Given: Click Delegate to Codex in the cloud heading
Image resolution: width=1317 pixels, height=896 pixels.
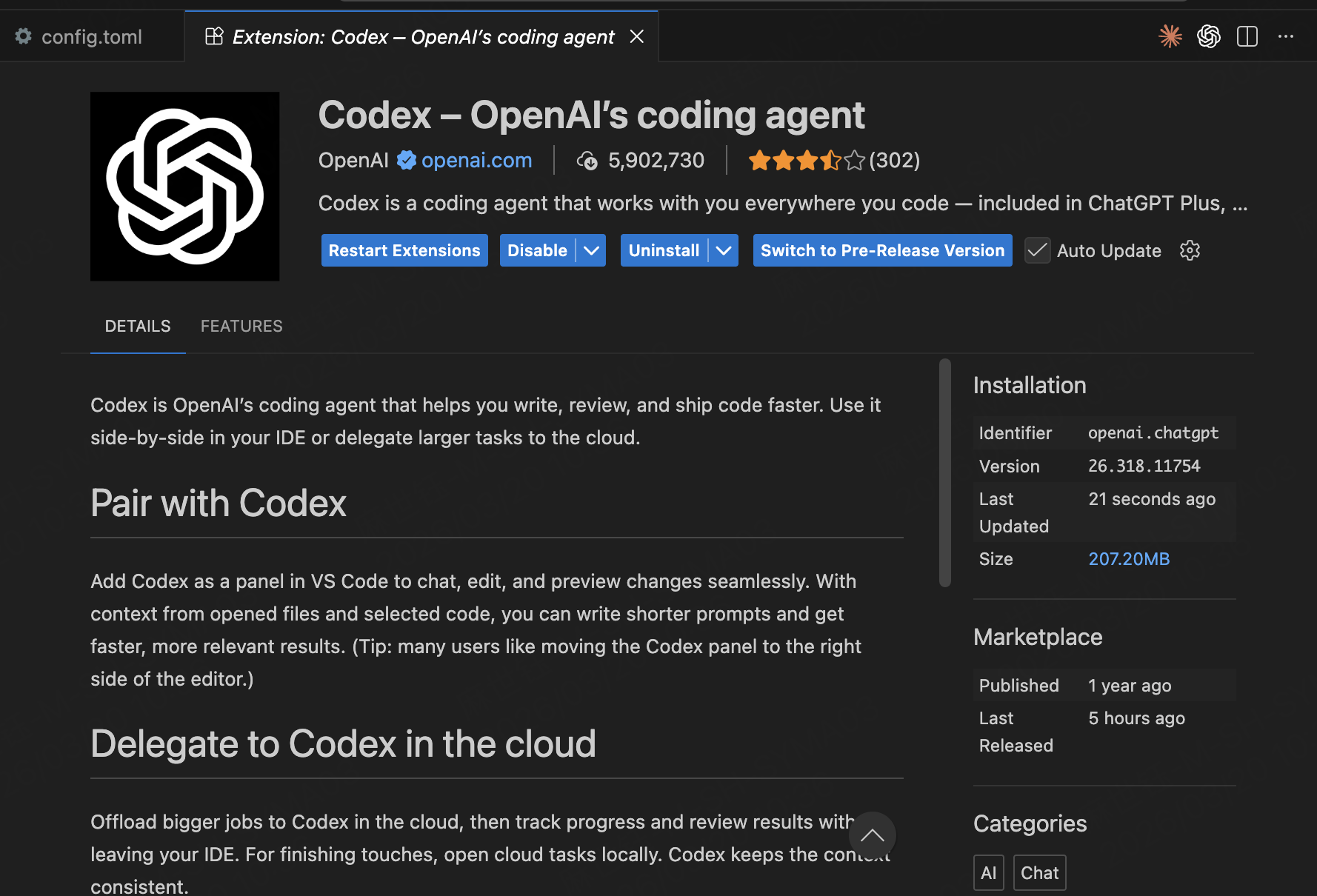Looking at the screenshot, I should pyautogui.click(x=343, y=743).
